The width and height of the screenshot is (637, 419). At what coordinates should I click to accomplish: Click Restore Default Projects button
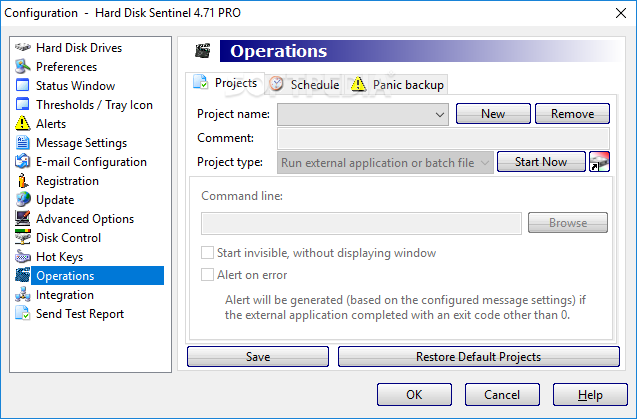[479, 356]
